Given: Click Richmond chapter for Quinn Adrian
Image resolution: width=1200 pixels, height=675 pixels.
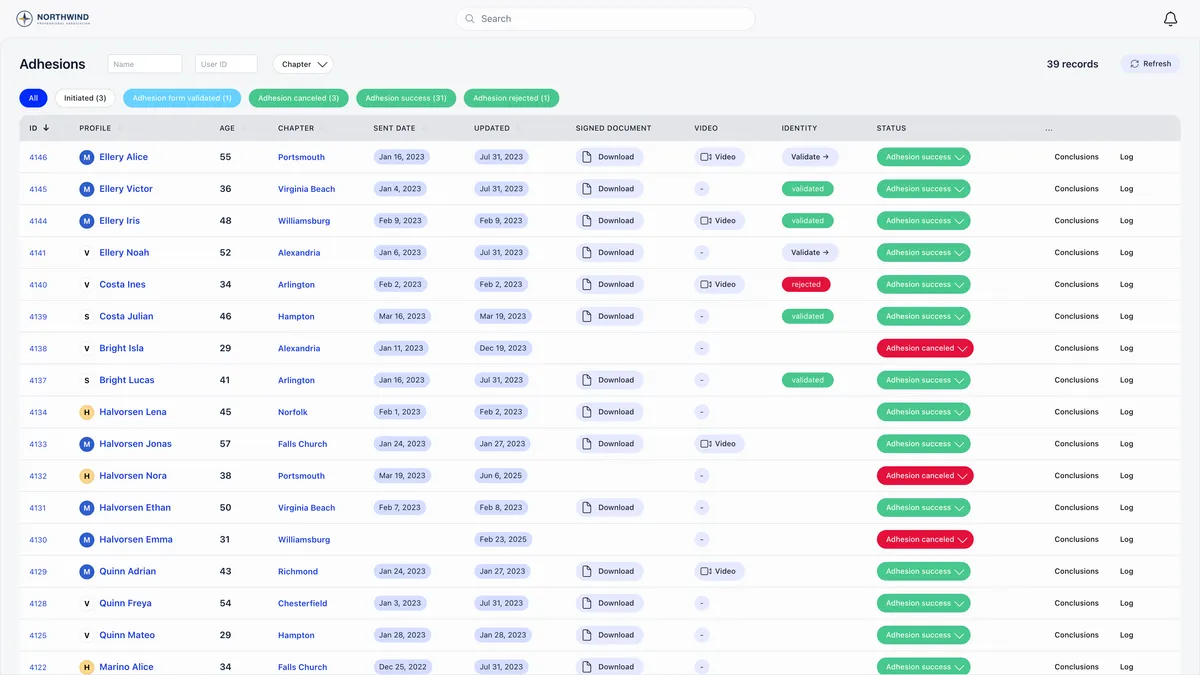Looking at the screenshot, I should 298,572.
